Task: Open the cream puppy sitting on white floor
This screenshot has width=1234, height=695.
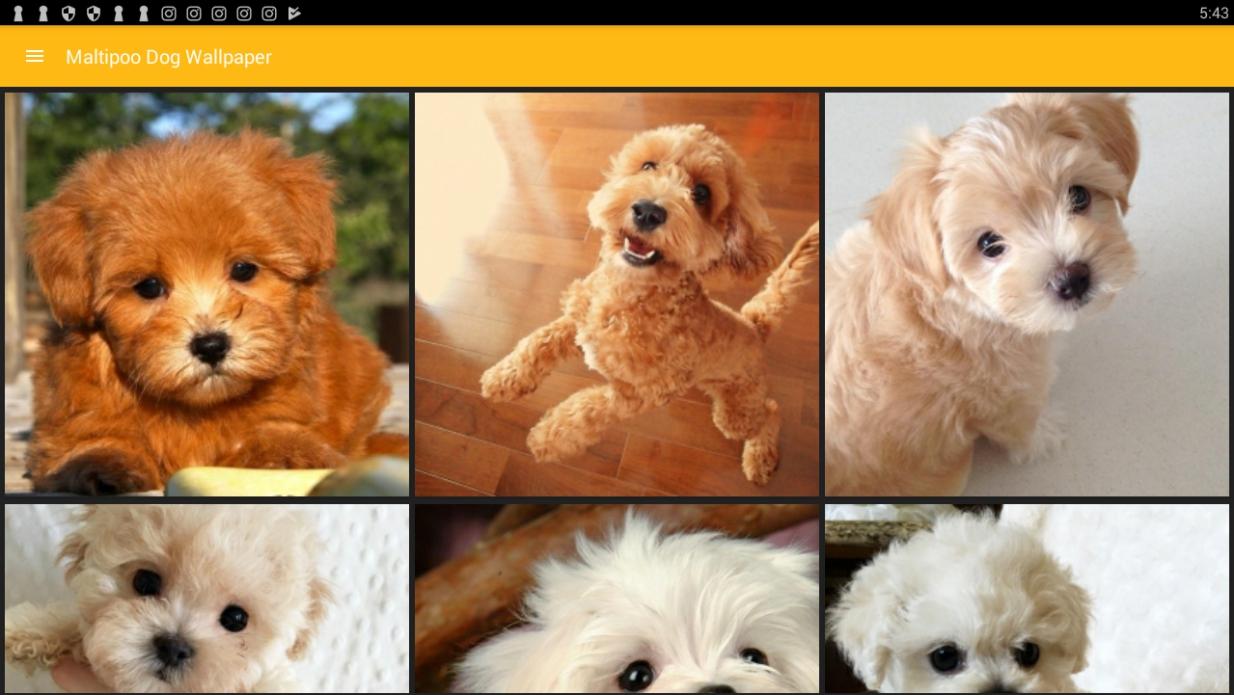Action: (1027, 294)
